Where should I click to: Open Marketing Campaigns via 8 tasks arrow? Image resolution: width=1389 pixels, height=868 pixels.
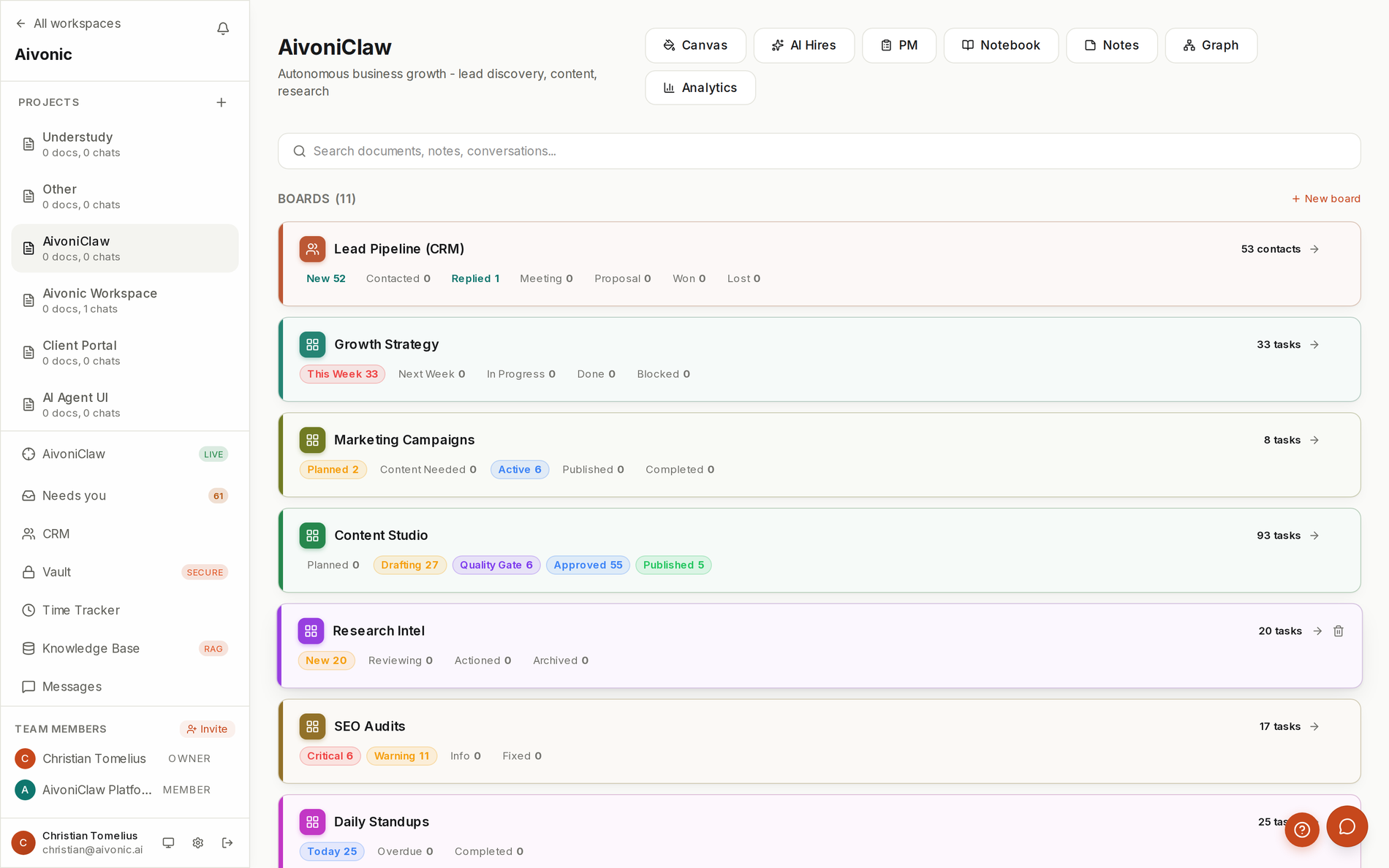[1314, 440]
